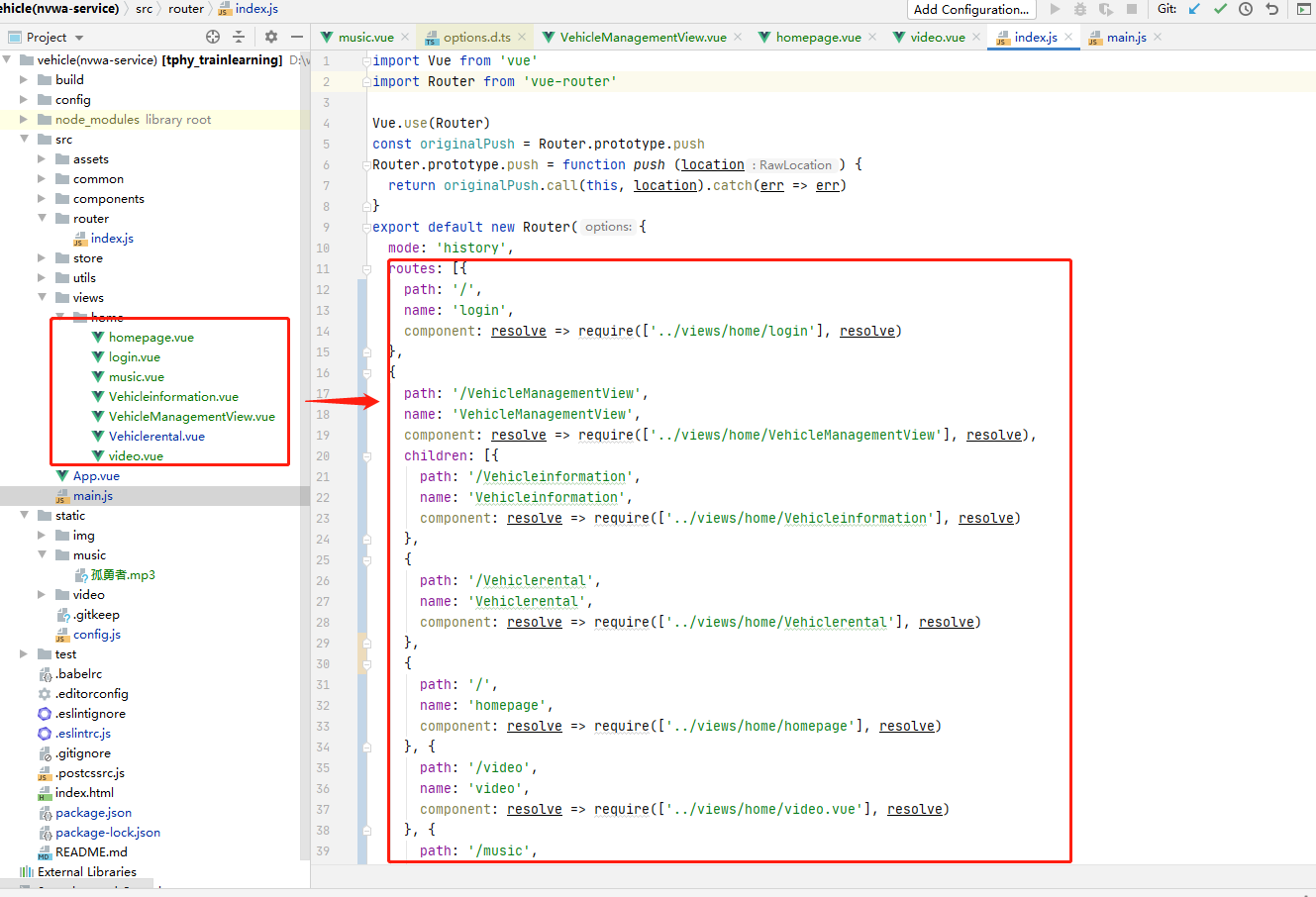This screenshot has width=1316, height=897.
Task: Expand the node_modules folder
Action: point(24,120)
